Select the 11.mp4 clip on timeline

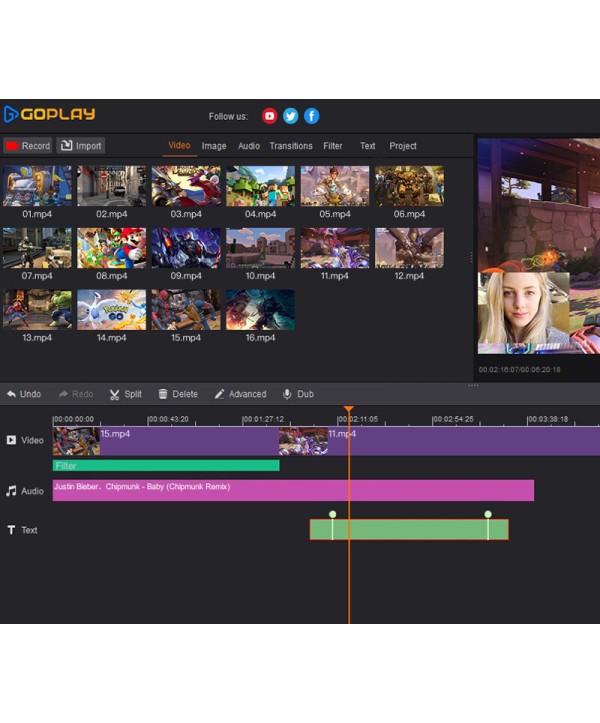click(440, 441)
